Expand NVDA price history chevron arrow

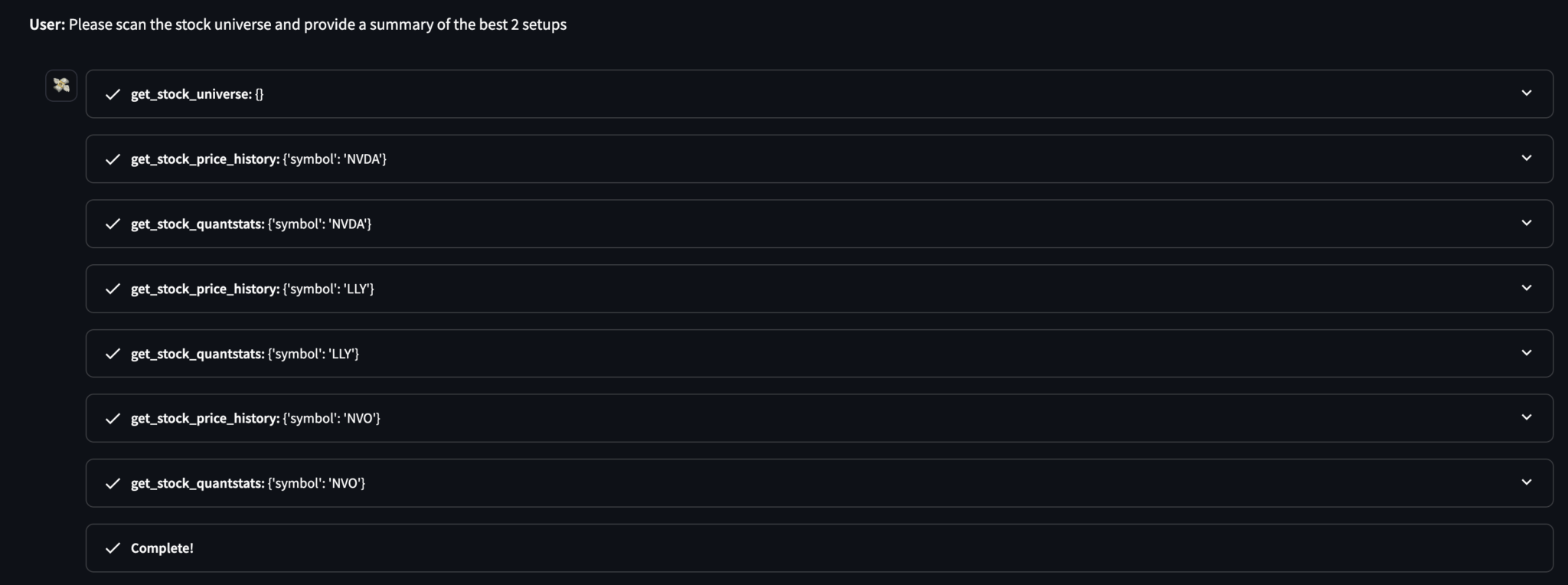click(x=1526, y=159)
